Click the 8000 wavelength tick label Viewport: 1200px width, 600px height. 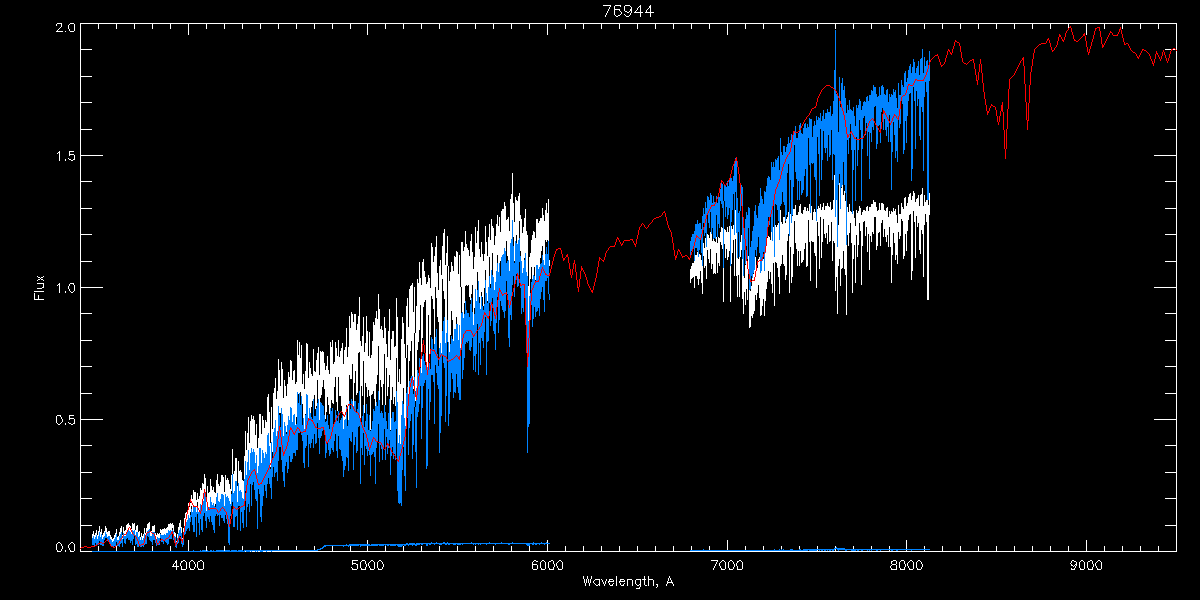coord(906,565)
